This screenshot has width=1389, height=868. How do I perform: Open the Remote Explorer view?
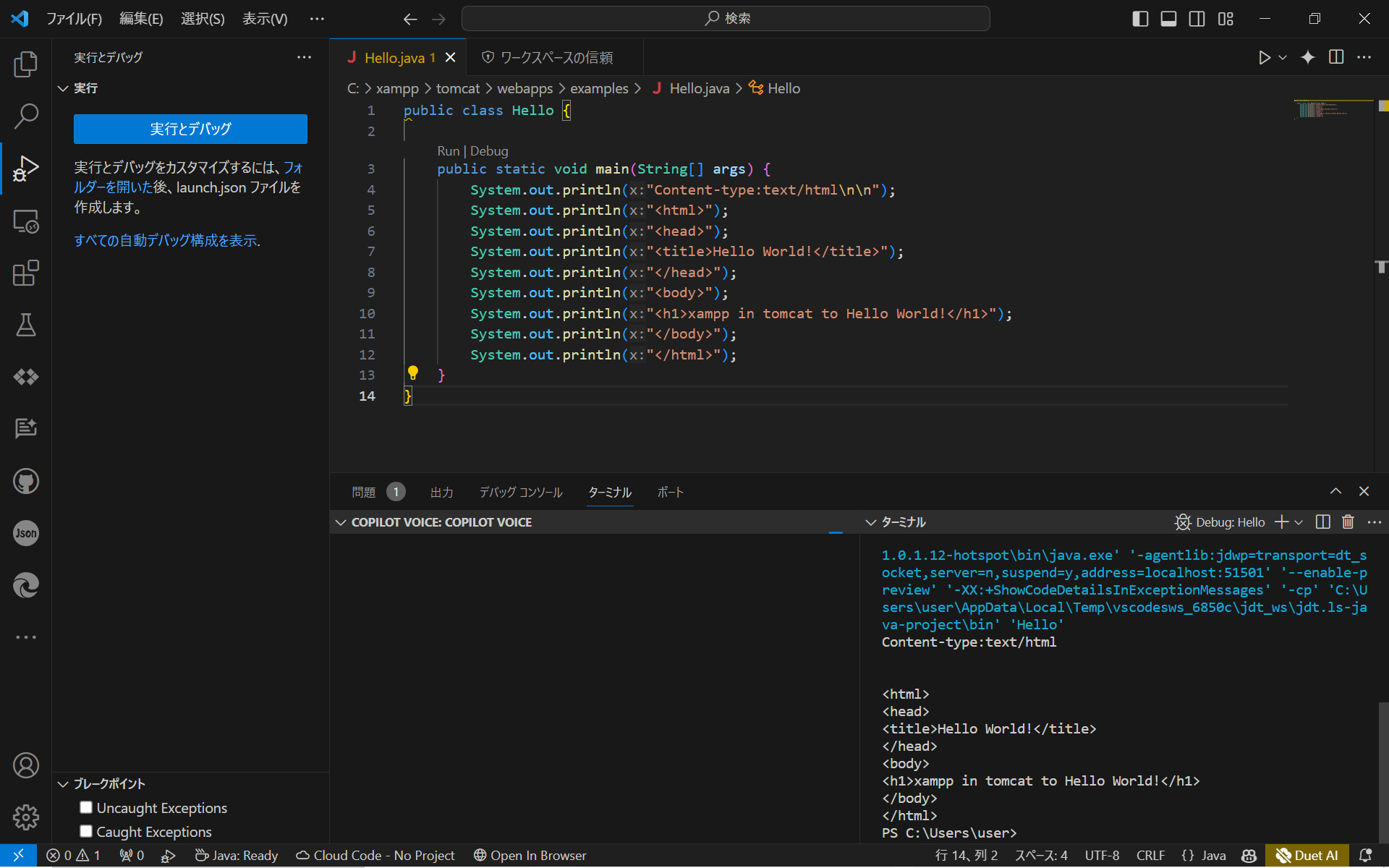click(26, 221)
